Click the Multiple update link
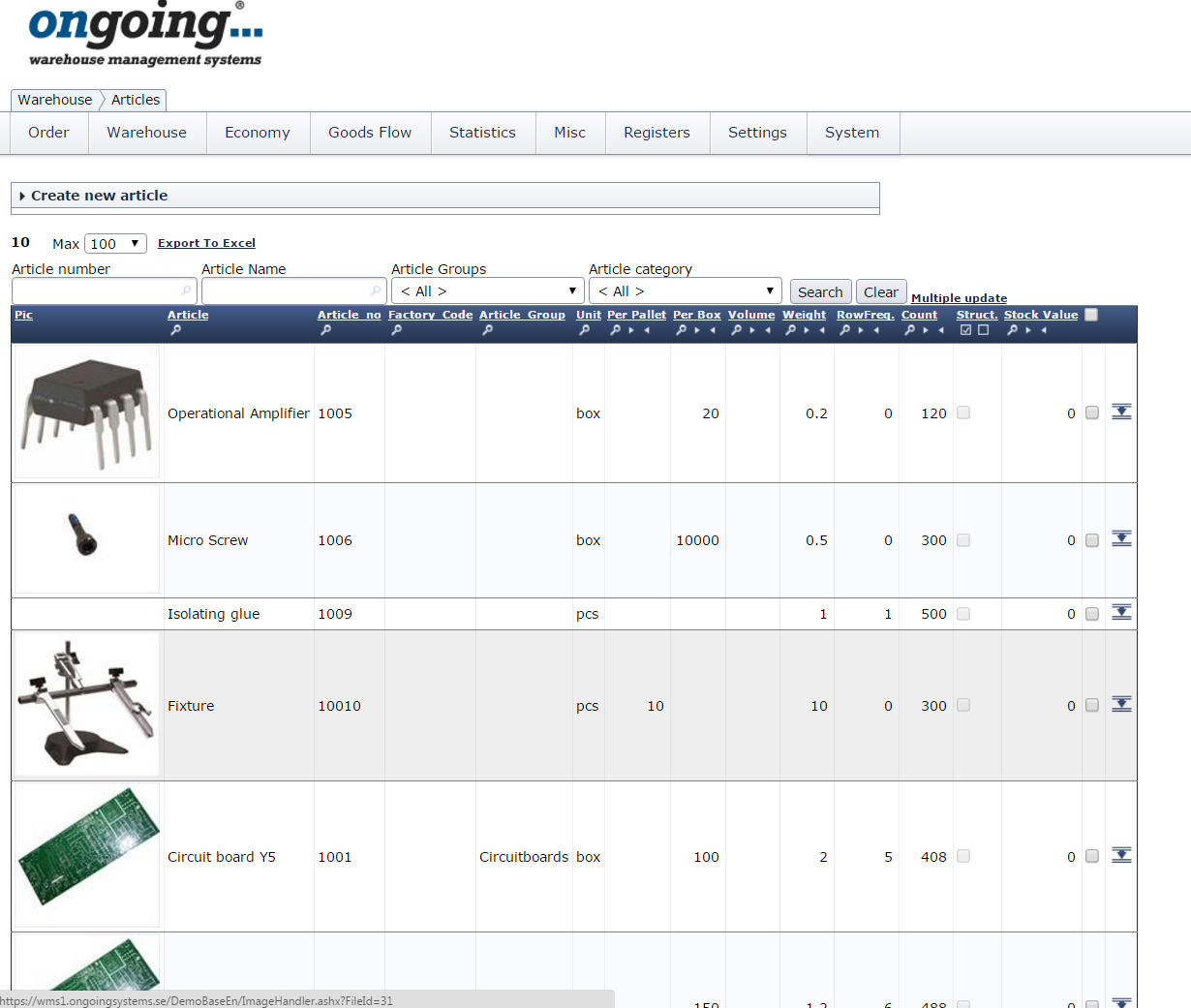 pyautogui.click(x=959, y=298)
